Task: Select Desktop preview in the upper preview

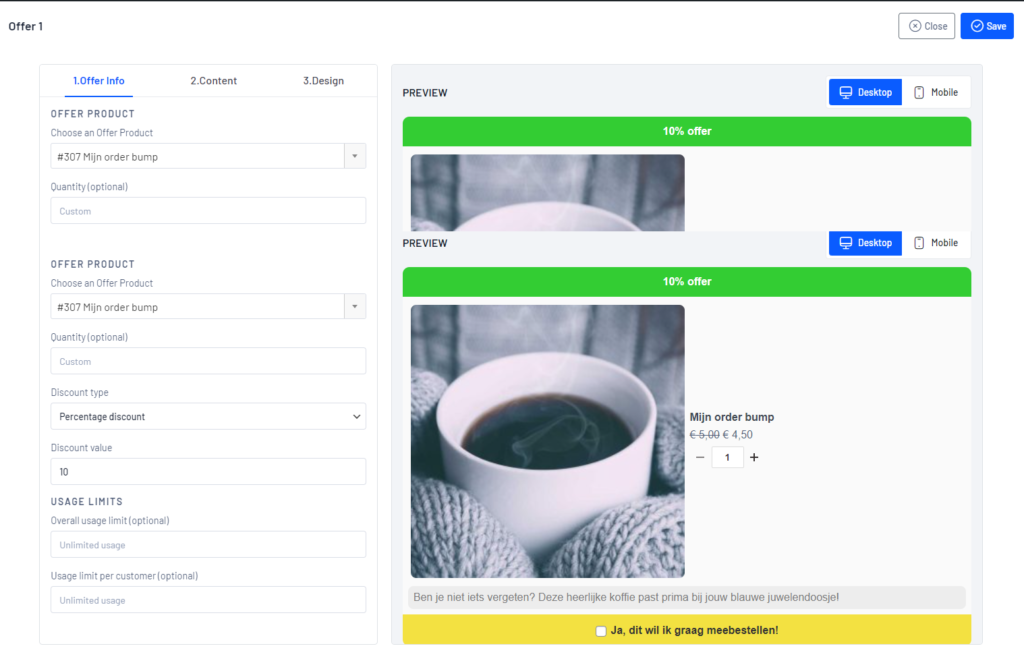Action: [865, 92]
